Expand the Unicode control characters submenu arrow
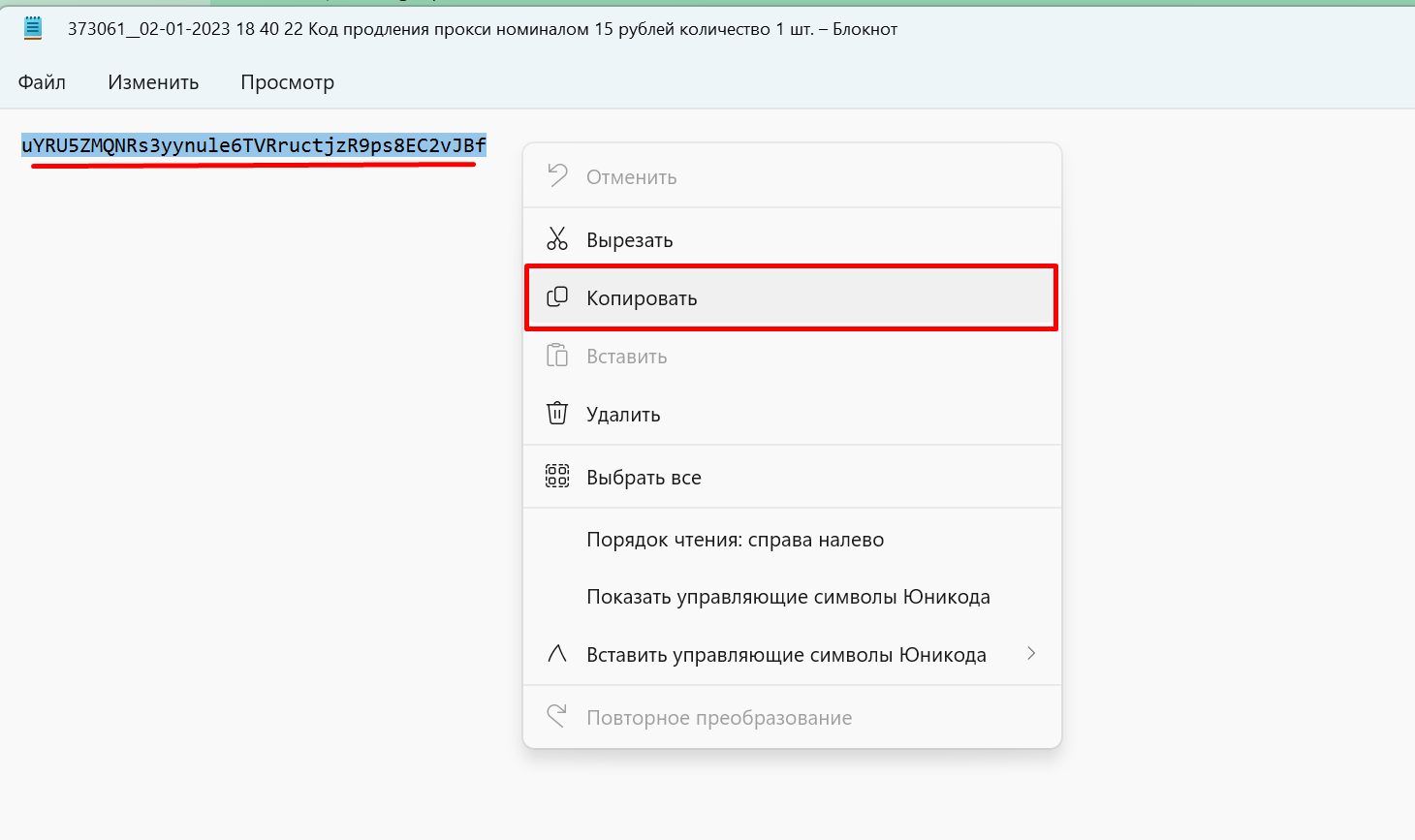The image size is (1415, 840). 1031,654
